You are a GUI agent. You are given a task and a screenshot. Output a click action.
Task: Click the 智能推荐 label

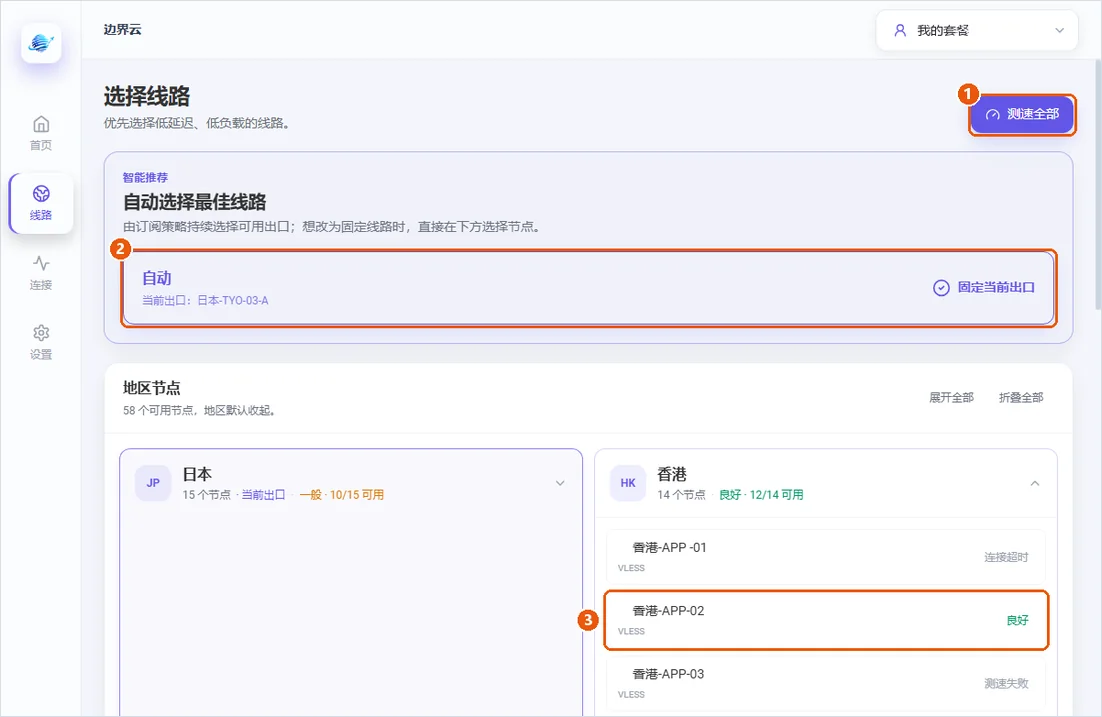point(145,178)
